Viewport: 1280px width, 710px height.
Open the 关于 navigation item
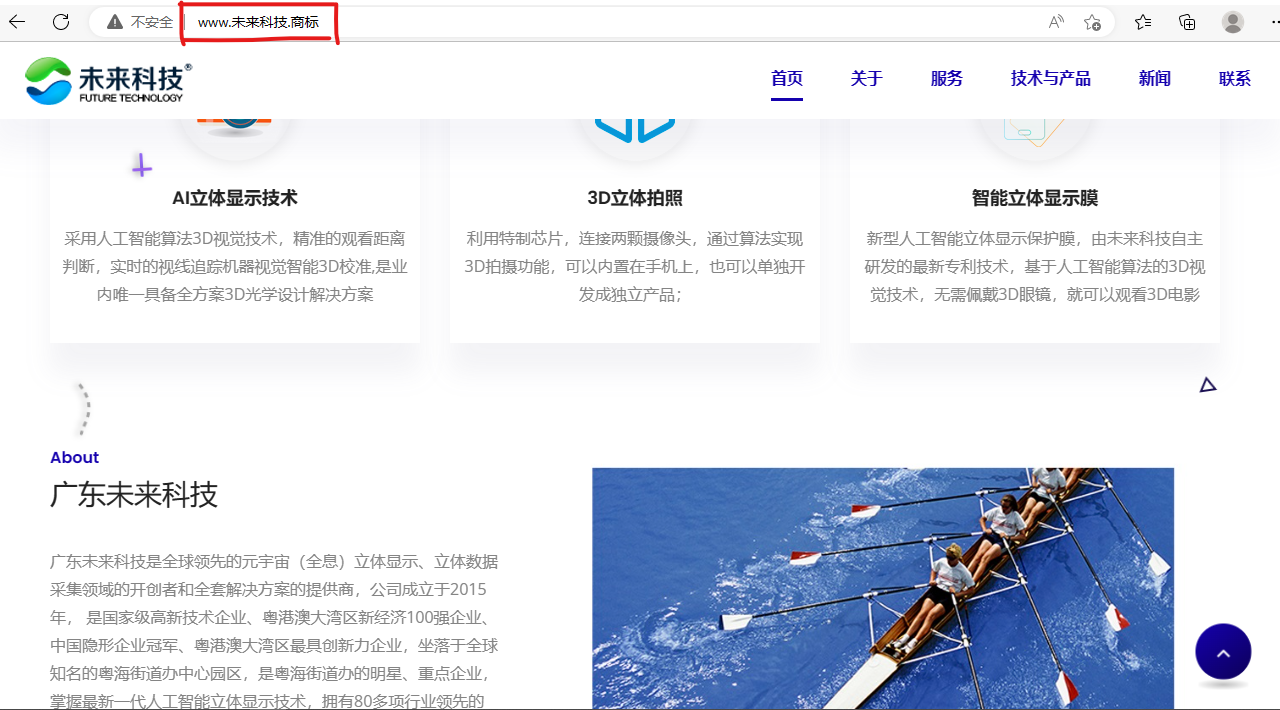(867, 79)
